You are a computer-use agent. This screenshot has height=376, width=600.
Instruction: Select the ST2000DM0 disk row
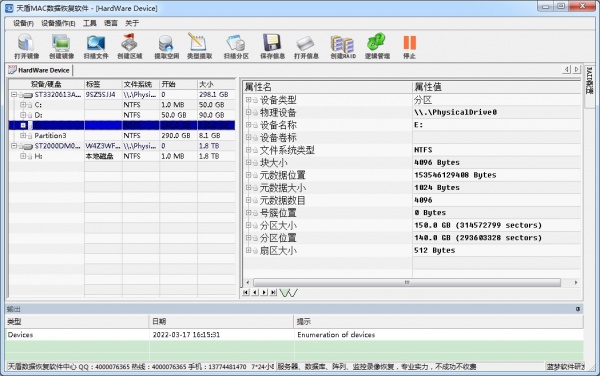click(122, 146)
